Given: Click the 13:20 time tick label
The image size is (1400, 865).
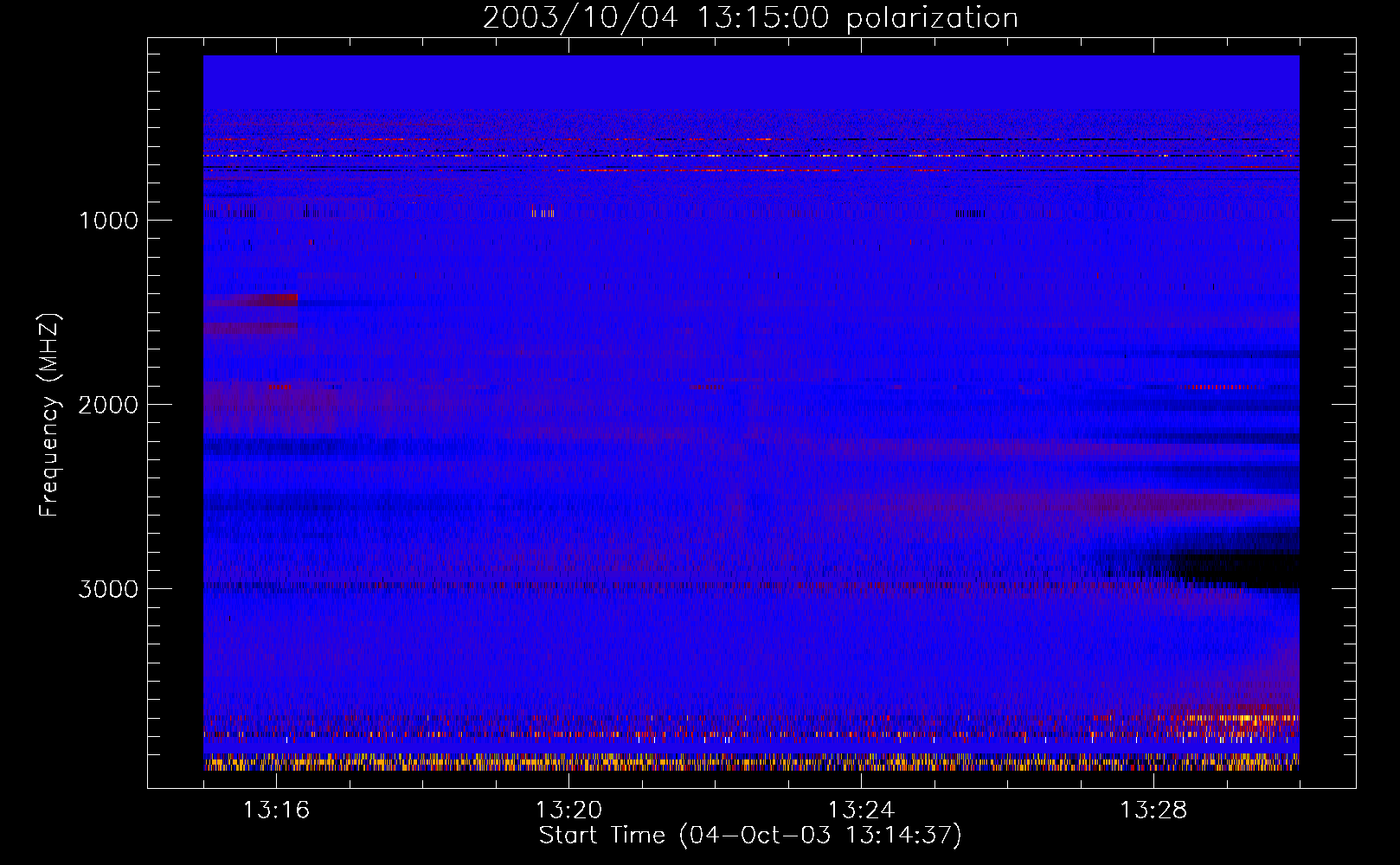Looking at the screenshot, I should click(x=568, y=811).
